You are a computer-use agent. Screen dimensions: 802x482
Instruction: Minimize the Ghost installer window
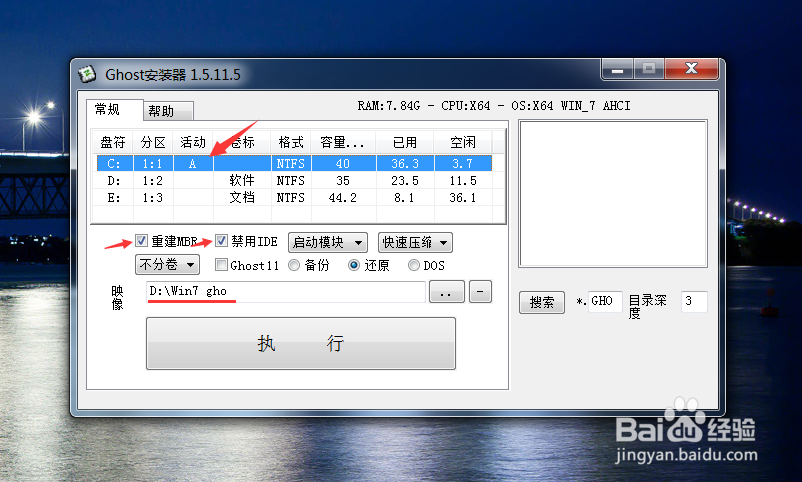pos(618,69)
